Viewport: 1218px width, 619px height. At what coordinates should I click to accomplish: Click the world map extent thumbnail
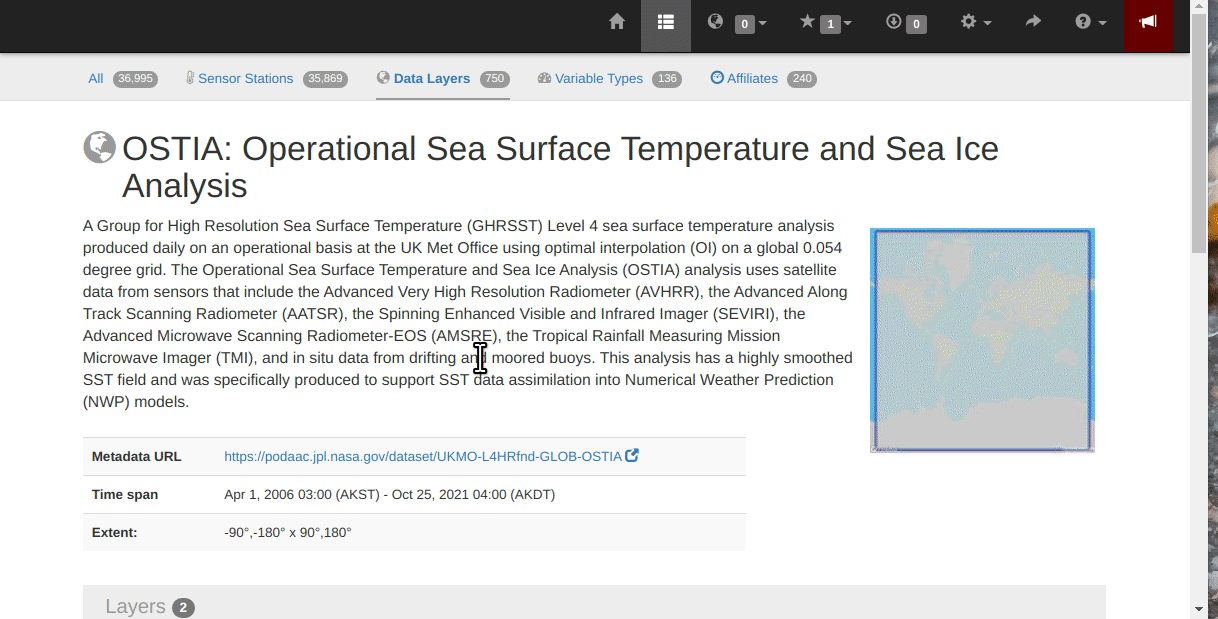(982, 340)
